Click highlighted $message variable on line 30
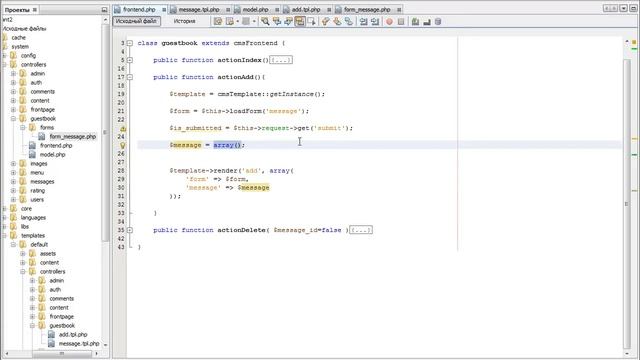 point(253,188)
